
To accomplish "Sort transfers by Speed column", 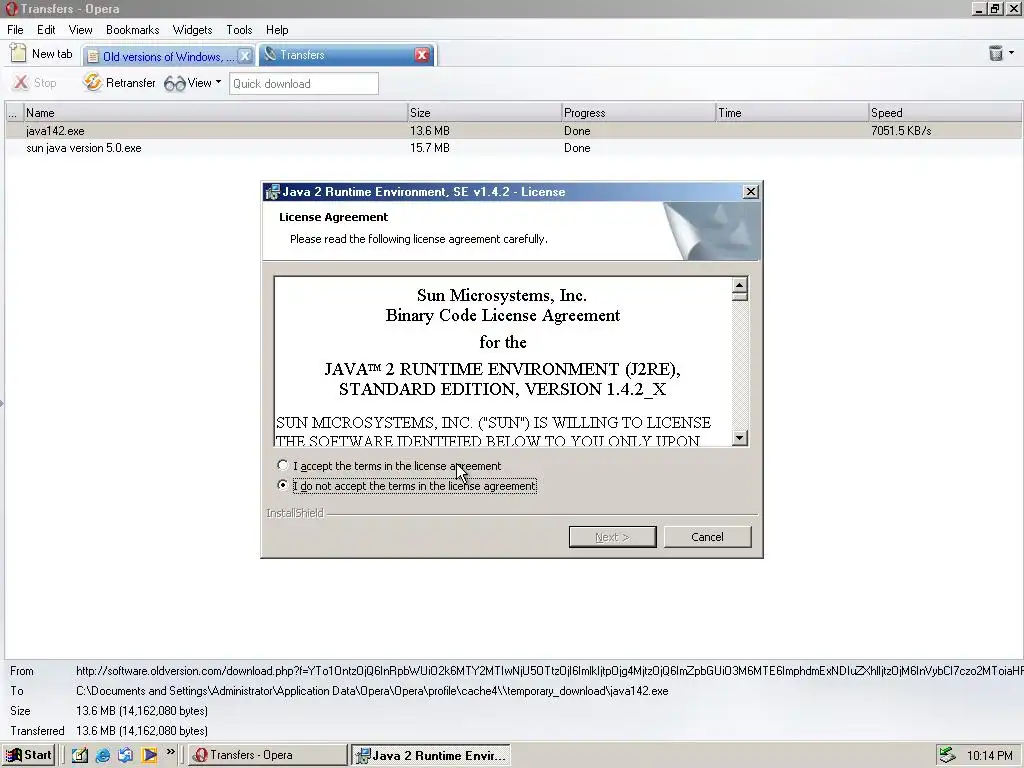I will [x=945, y=112].
